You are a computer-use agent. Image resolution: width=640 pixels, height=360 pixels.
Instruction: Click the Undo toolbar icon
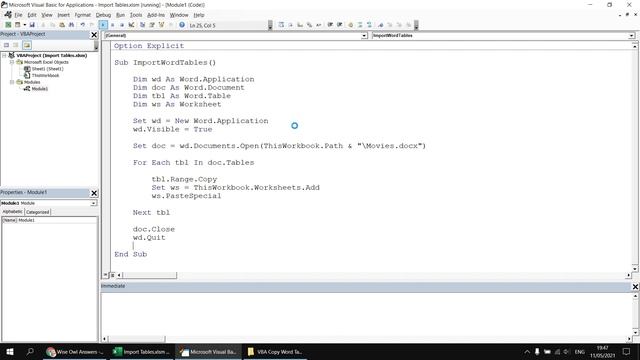click(82, 25)
